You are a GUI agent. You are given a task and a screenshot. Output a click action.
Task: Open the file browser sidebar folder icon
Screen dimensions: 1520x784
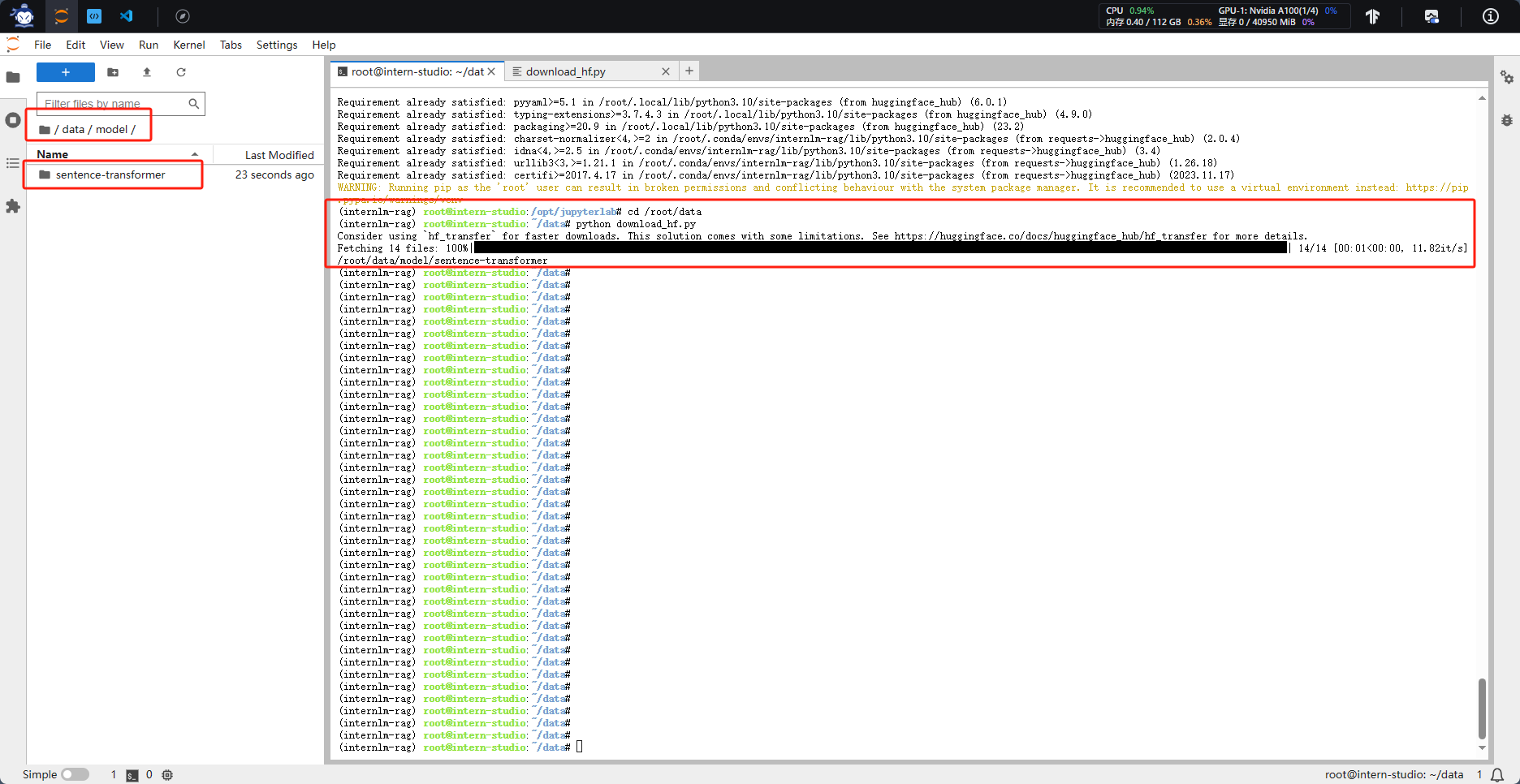click(x=13, y=77)
